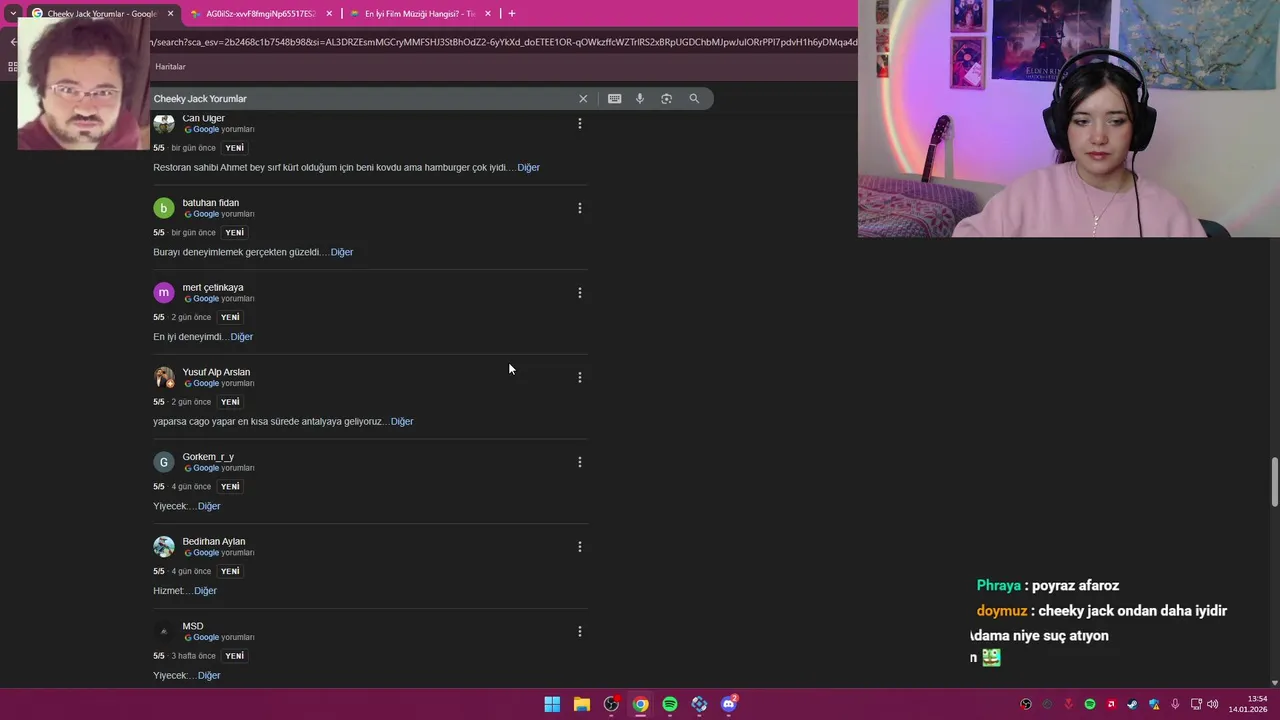Open options menu for Yusuf Alp Arslan review
Image resolution: width=1280 pixels, height=720 pixels.
point(579,378)
